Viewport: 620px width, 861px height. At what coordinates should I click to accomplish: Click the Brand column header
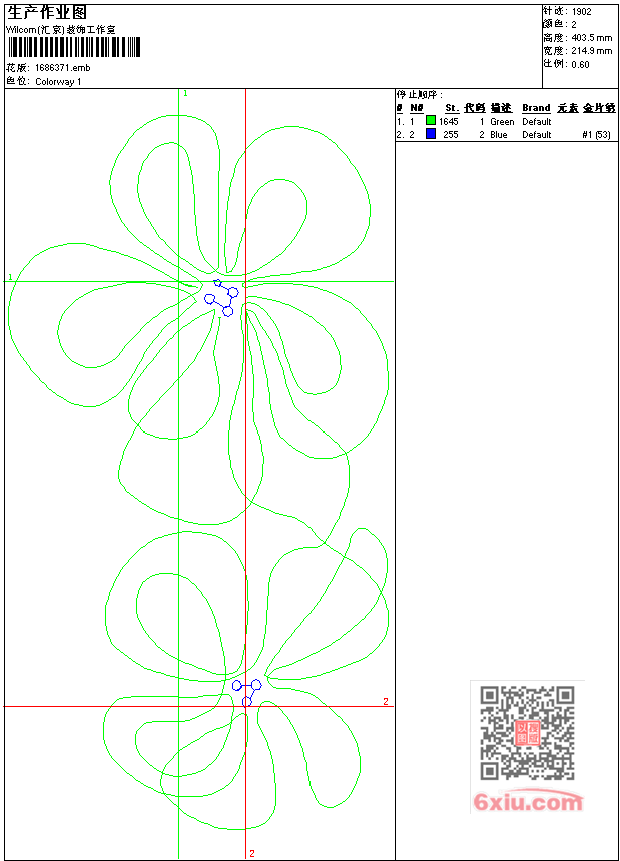[x=536, y=108]
